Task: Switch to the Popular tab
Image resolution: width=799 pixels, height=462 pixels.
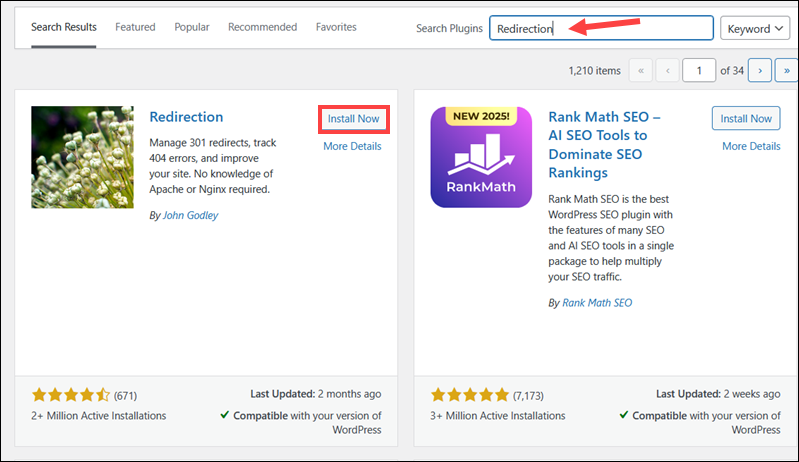Action: 192,27
